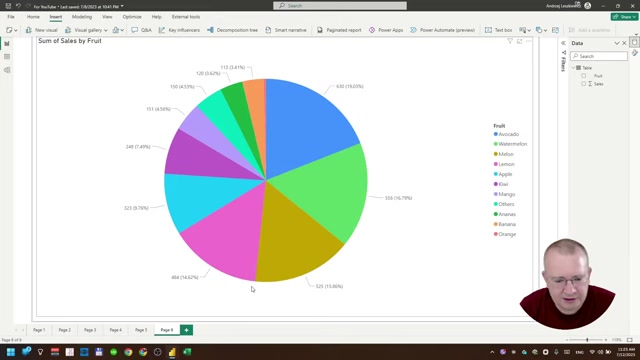This screenshot has height=360, width=640.
Task: Show hidden system tray icons
Action: click(492, 352)
